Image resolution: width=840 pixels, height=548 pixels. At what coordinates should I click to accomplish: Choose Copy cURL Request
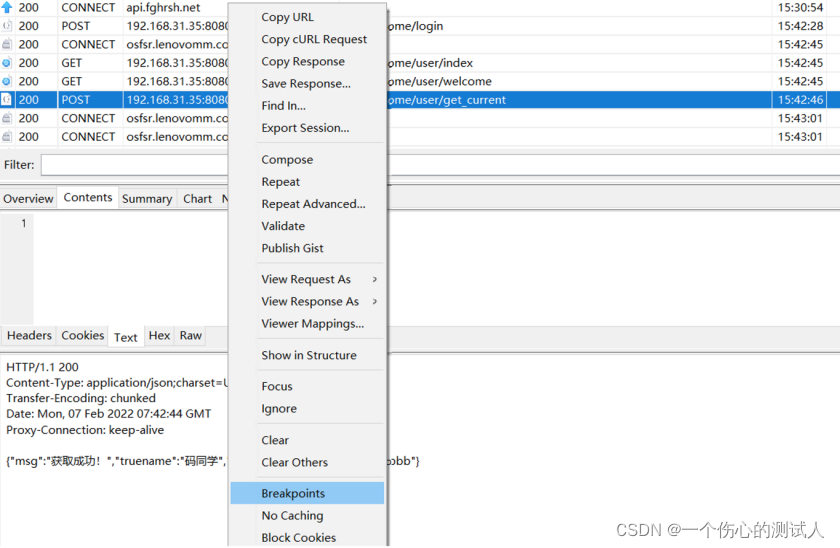(314, 39)
